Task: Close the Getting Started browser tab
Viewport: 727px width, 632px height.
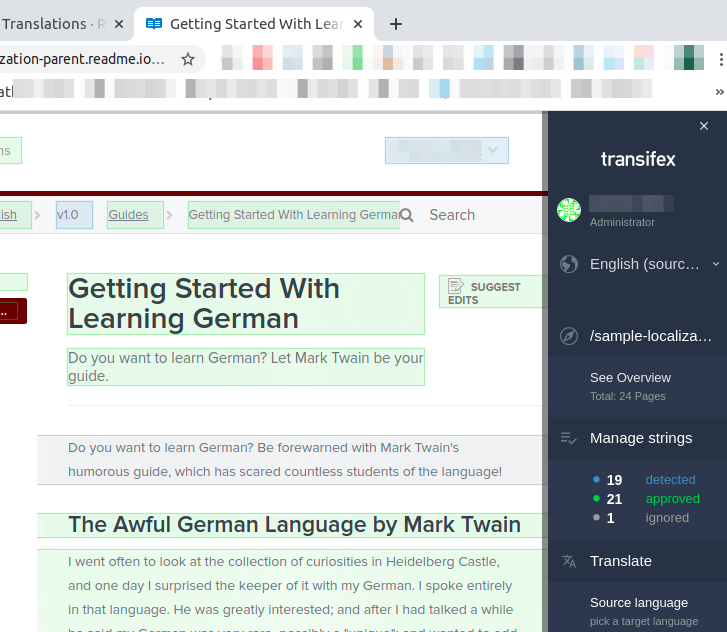Action: [x=358, y=24]
